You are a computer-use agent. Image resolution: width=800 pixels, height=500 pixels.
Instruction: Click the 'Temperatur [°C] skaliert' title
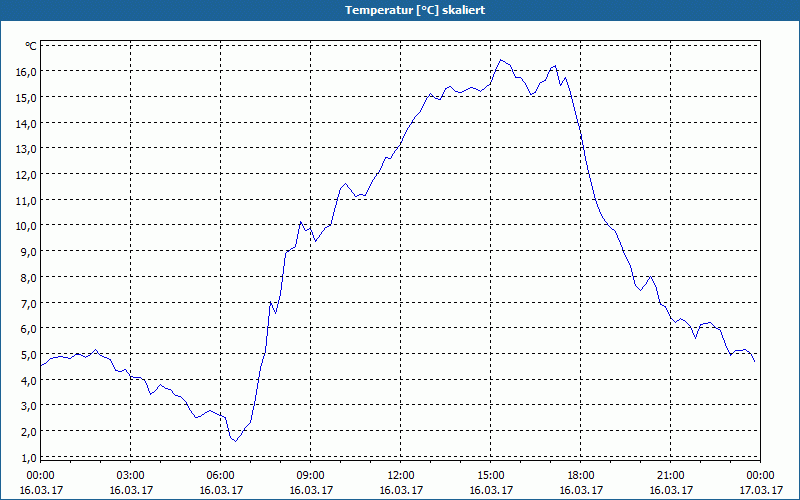tap(415, 10)
